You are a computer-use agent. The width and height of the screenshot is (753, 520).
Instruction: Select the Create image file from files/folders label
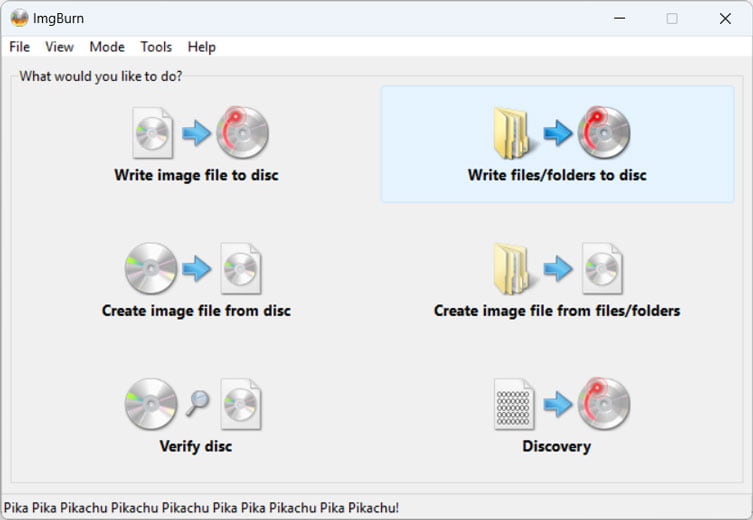[x=557, y=311]
